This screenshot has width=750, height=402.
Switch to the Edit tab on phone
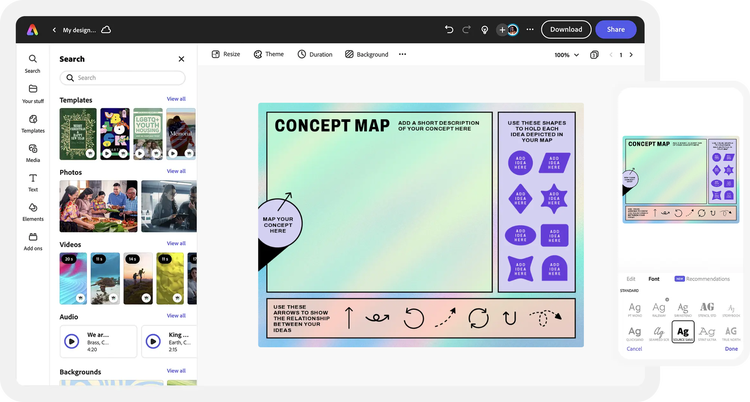click(631, 279)
